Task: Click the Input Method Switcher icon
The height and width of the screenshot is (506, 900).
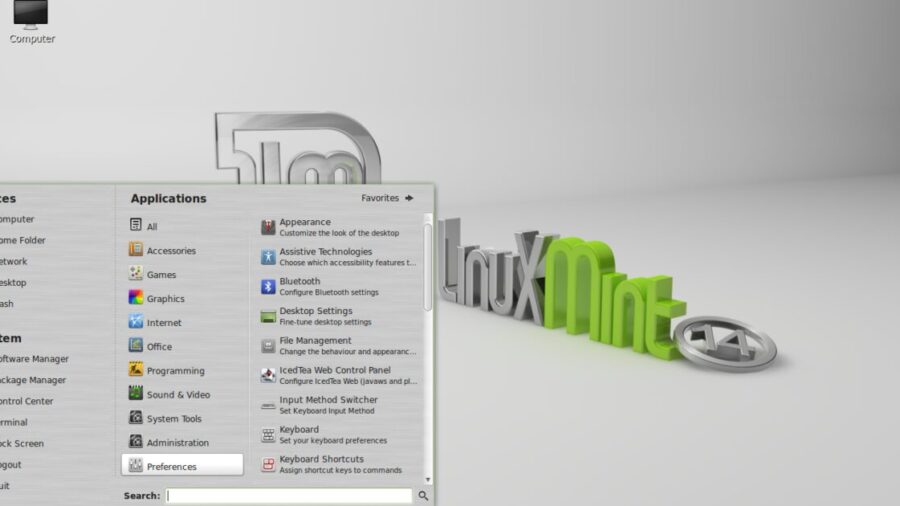Action: pyautogui.click(x=268, y=405)
